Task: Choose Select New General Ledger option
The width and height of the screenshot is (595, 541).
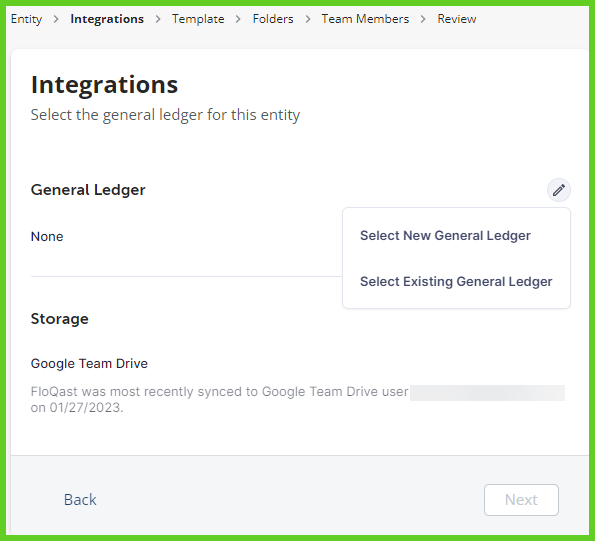Action: pos(445,236)
